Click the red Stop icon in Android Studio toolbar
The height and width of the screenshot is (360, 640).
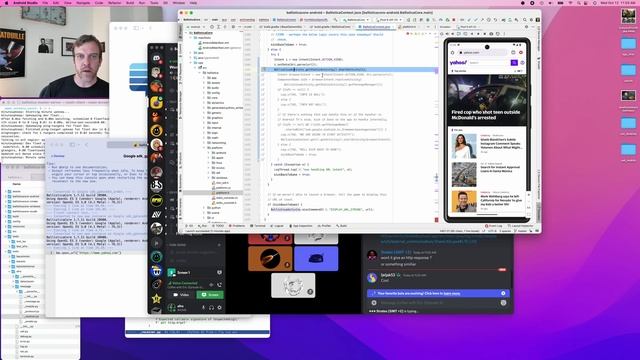point(453,20)
